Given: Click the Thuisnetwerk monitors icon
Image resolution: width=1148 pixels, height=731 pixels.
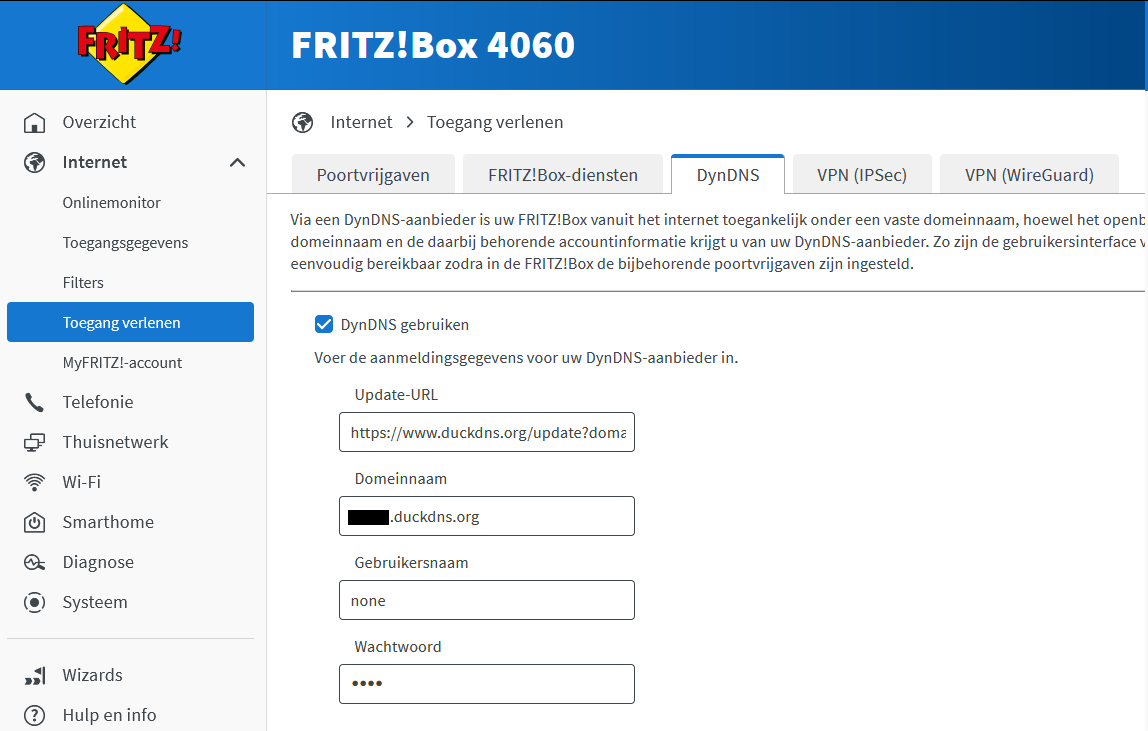Looking at the screenshot, I should pyautogui.click(x=34, y=442).
